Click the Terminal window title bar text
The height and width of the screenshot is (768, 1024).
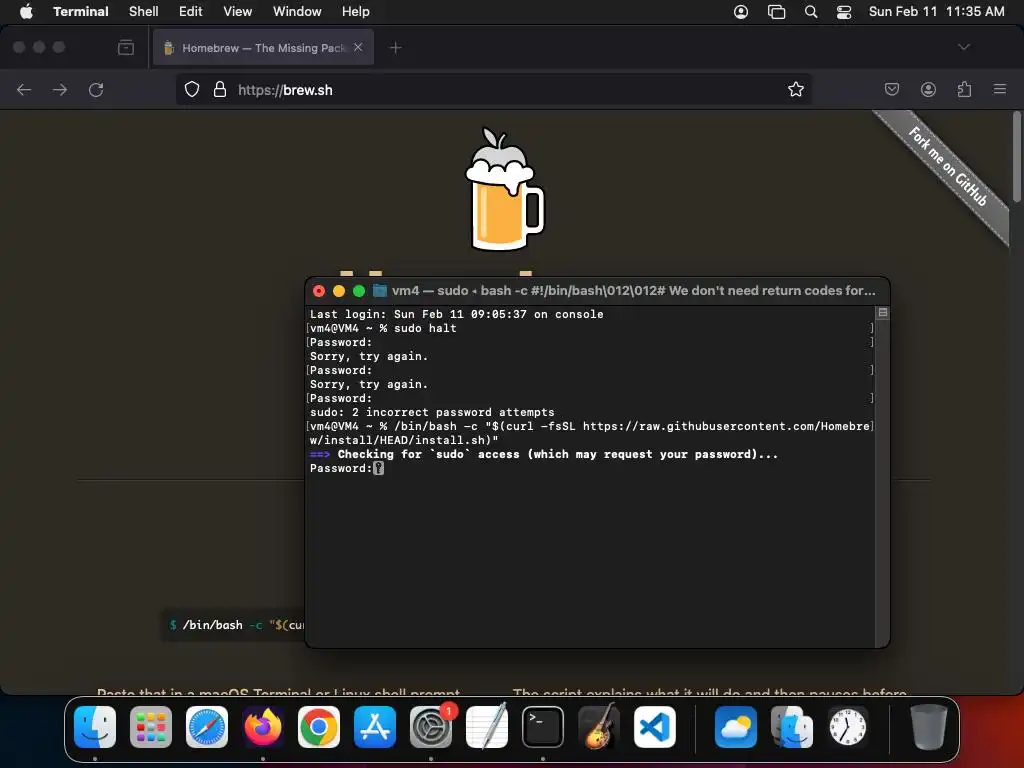tap(633, 291)
